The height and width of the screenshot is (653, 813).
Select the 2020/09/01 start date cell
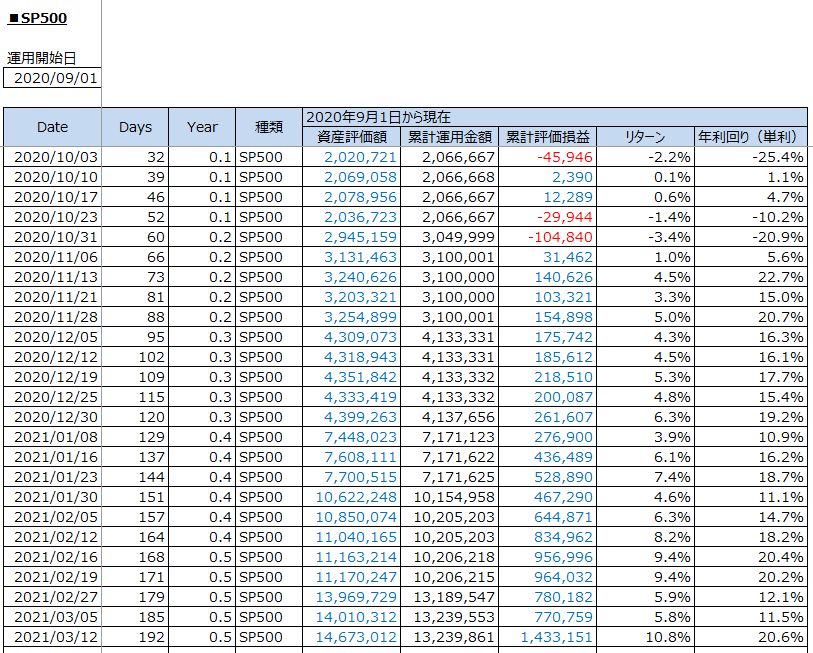click(57, 78)
